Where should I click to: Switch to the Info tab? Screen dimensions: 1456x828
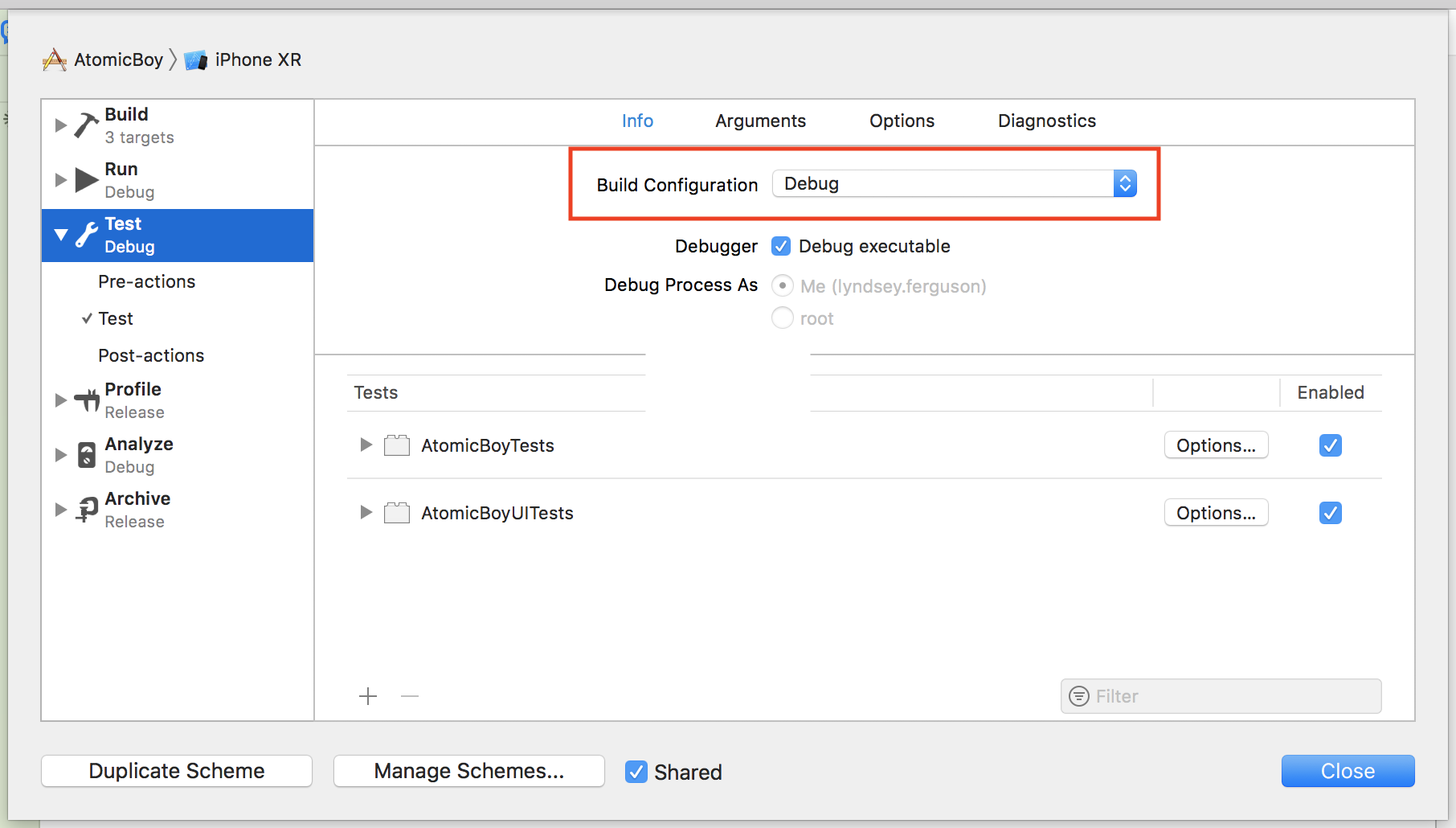point(637,121)
